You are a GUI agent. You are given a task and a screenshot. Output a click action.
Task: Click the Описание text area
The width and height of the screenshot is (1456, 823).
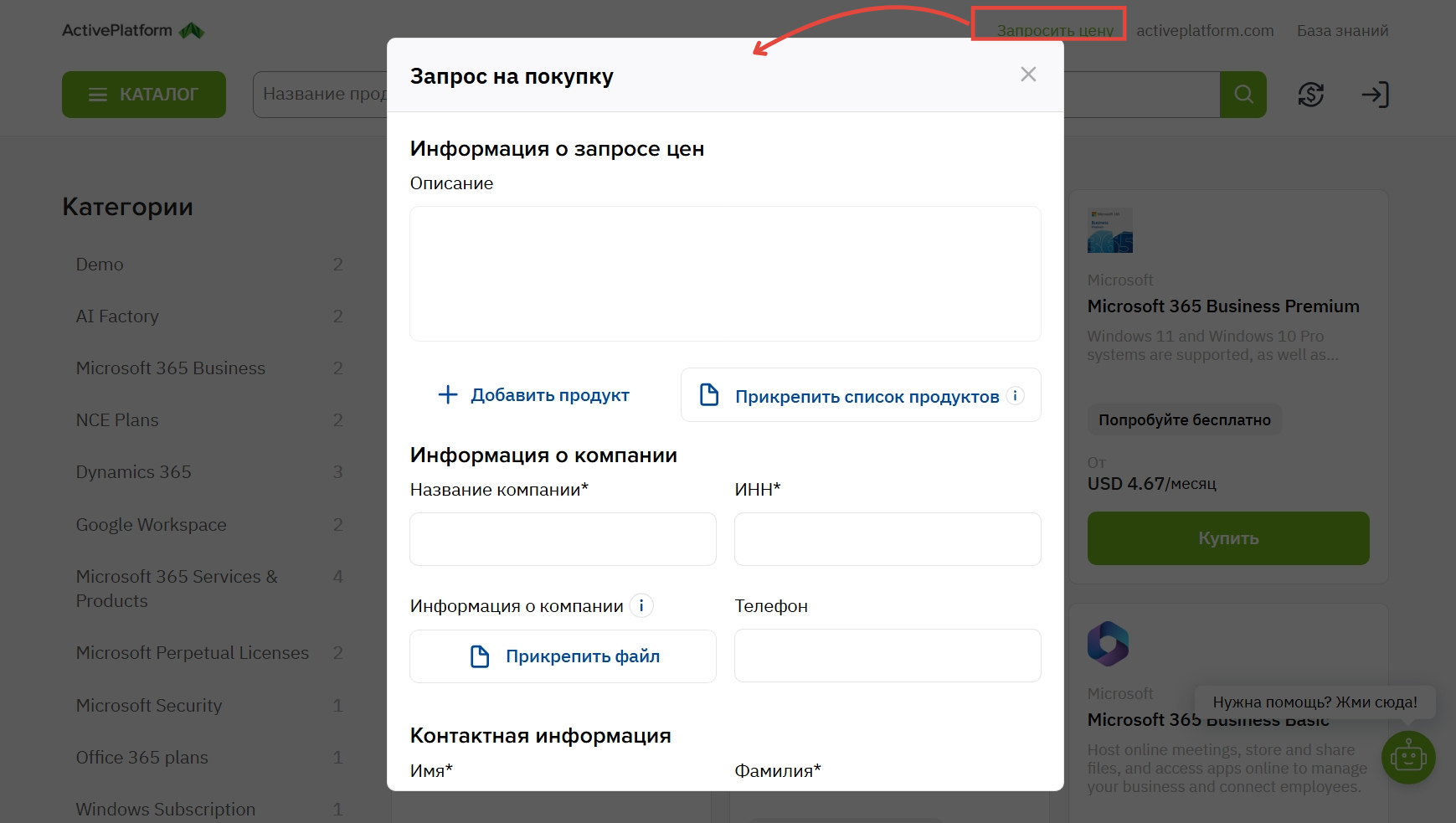tap(725, 274)
